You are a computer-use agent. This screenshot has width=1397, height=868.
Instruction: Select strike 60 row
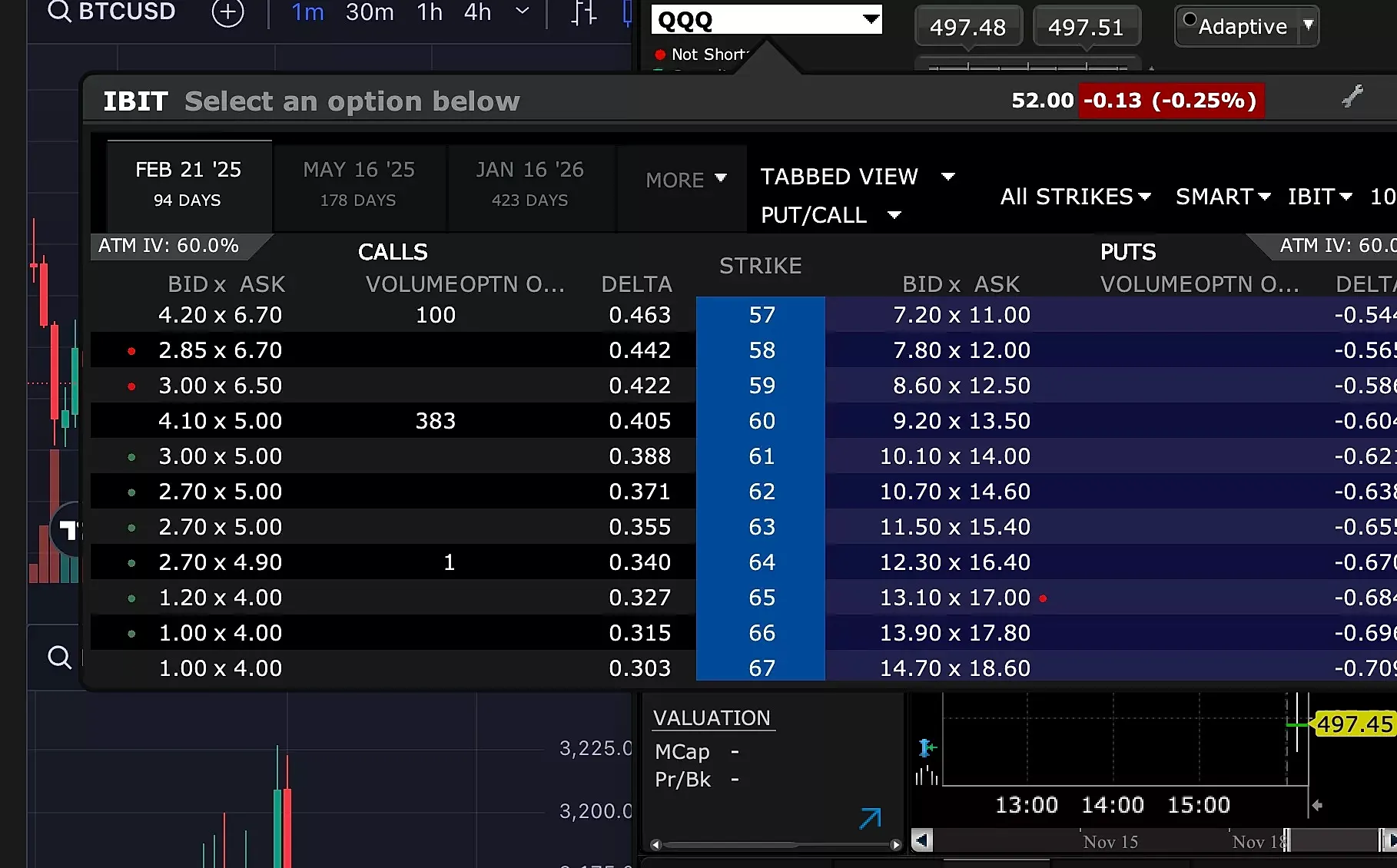(x=762, y=421)
